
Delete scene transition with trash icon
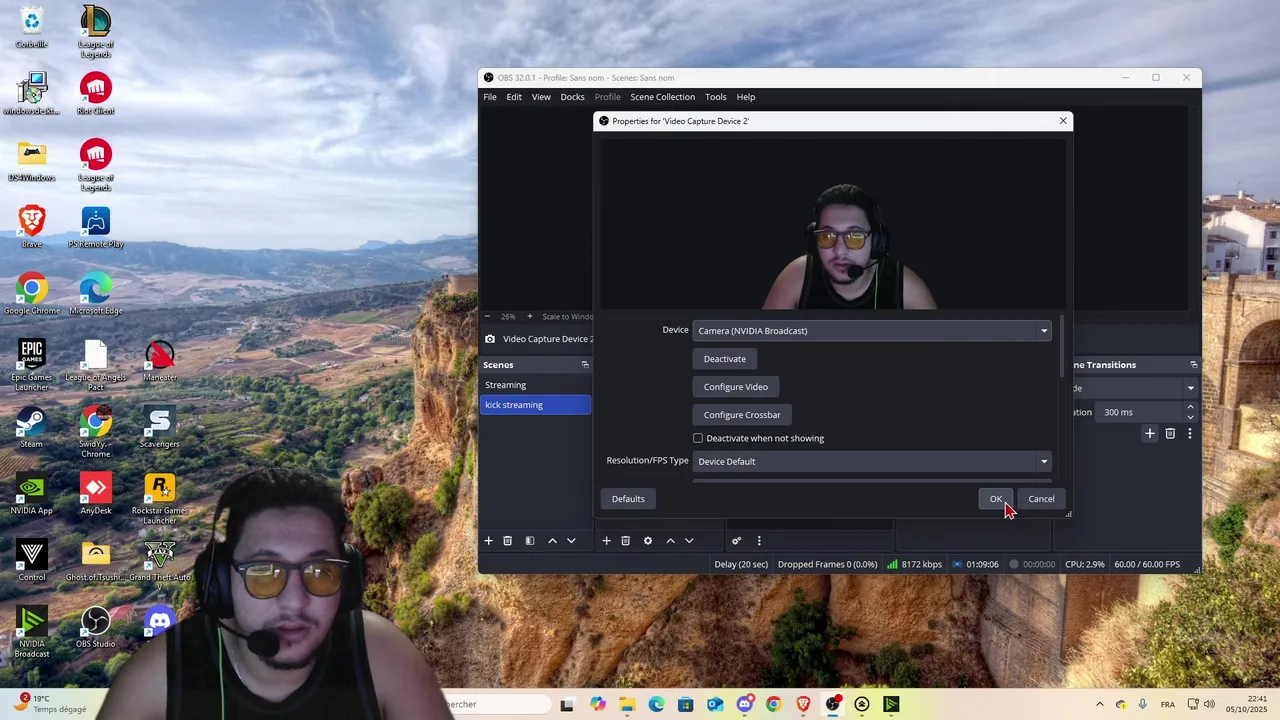(x=1170, y=433)
